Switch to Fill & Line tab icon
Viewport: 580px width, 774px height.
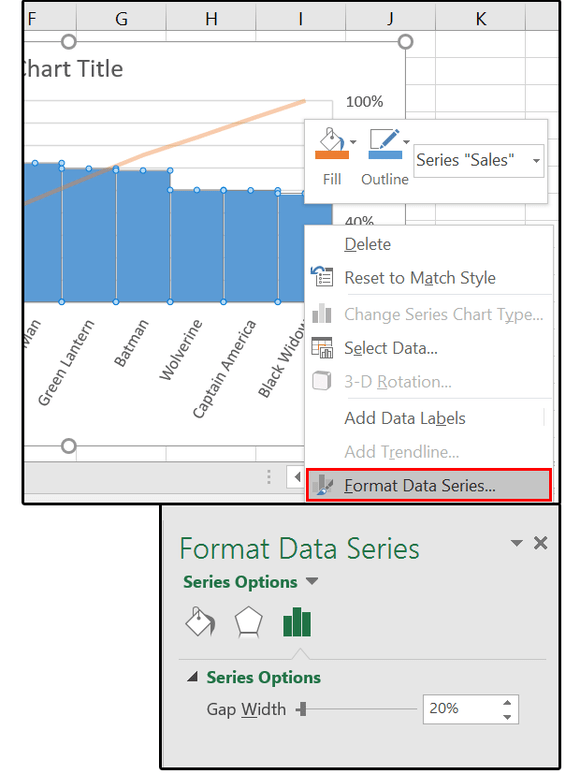tap(200, 622)
